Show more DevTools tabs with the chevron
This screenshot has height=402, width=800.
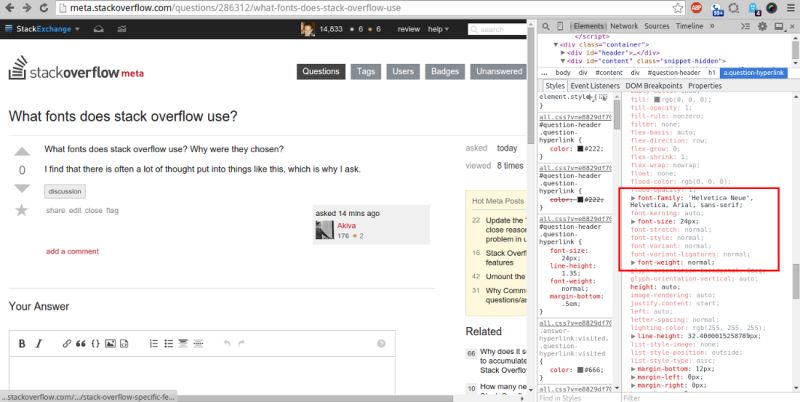(712, 26)
